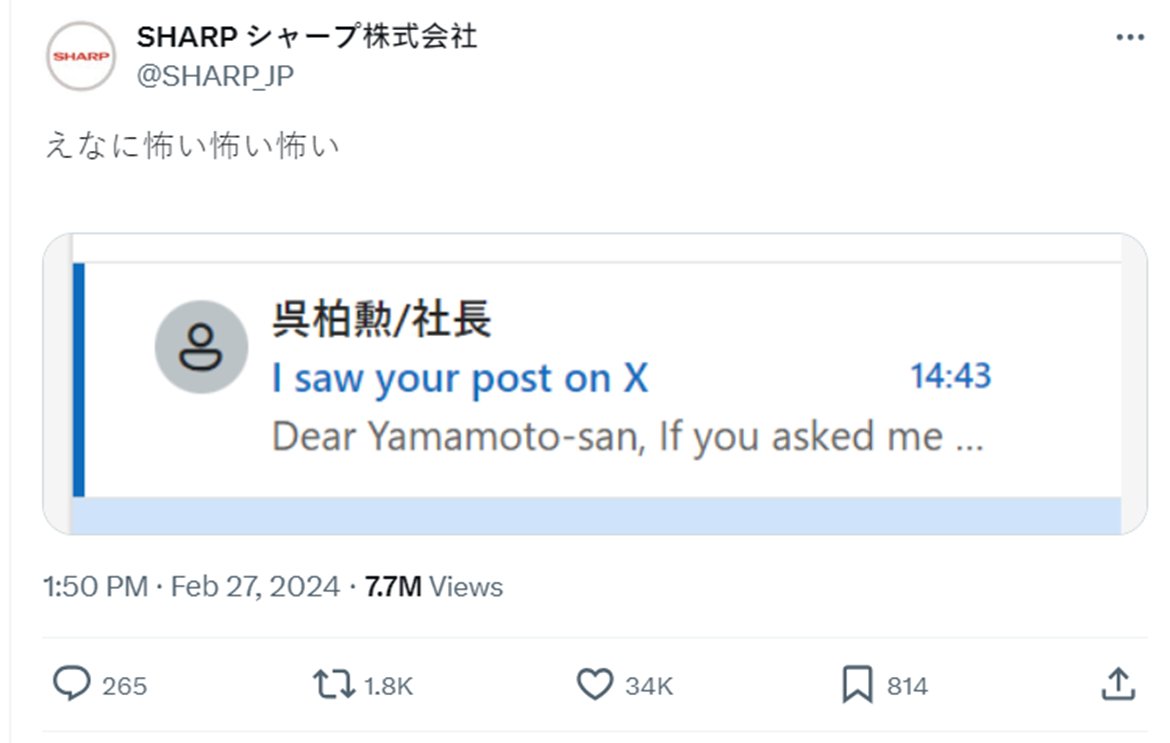
Task: Open the three-dot more options menu
Action: (1129, 38)
